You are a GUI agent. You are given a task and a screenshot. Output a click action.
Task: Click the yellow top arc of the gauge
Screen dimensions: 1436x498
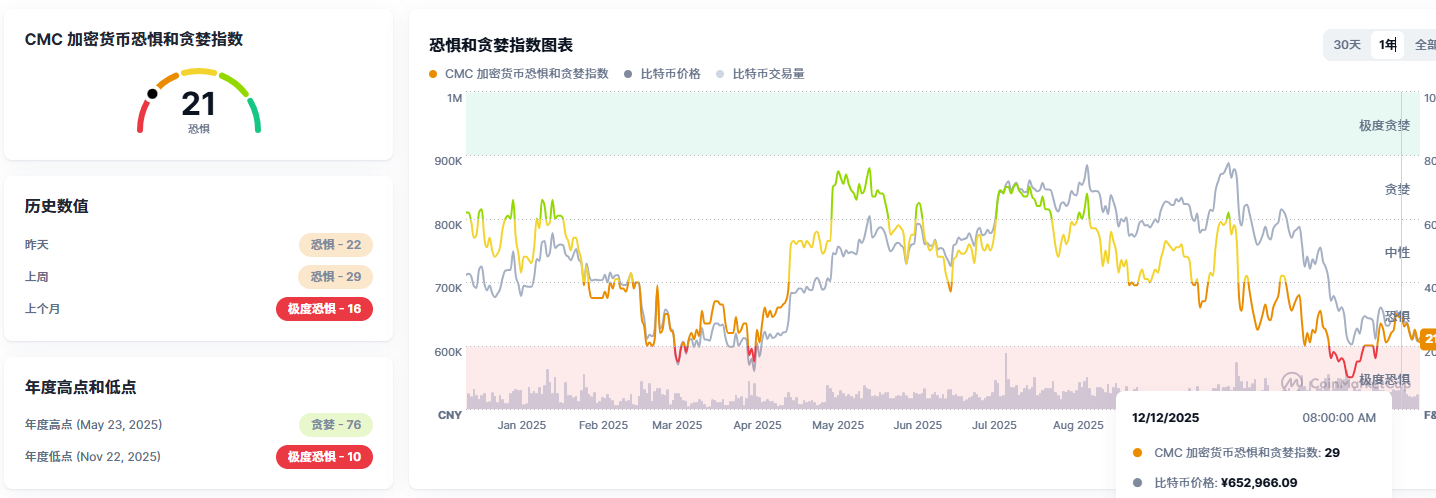199,73
